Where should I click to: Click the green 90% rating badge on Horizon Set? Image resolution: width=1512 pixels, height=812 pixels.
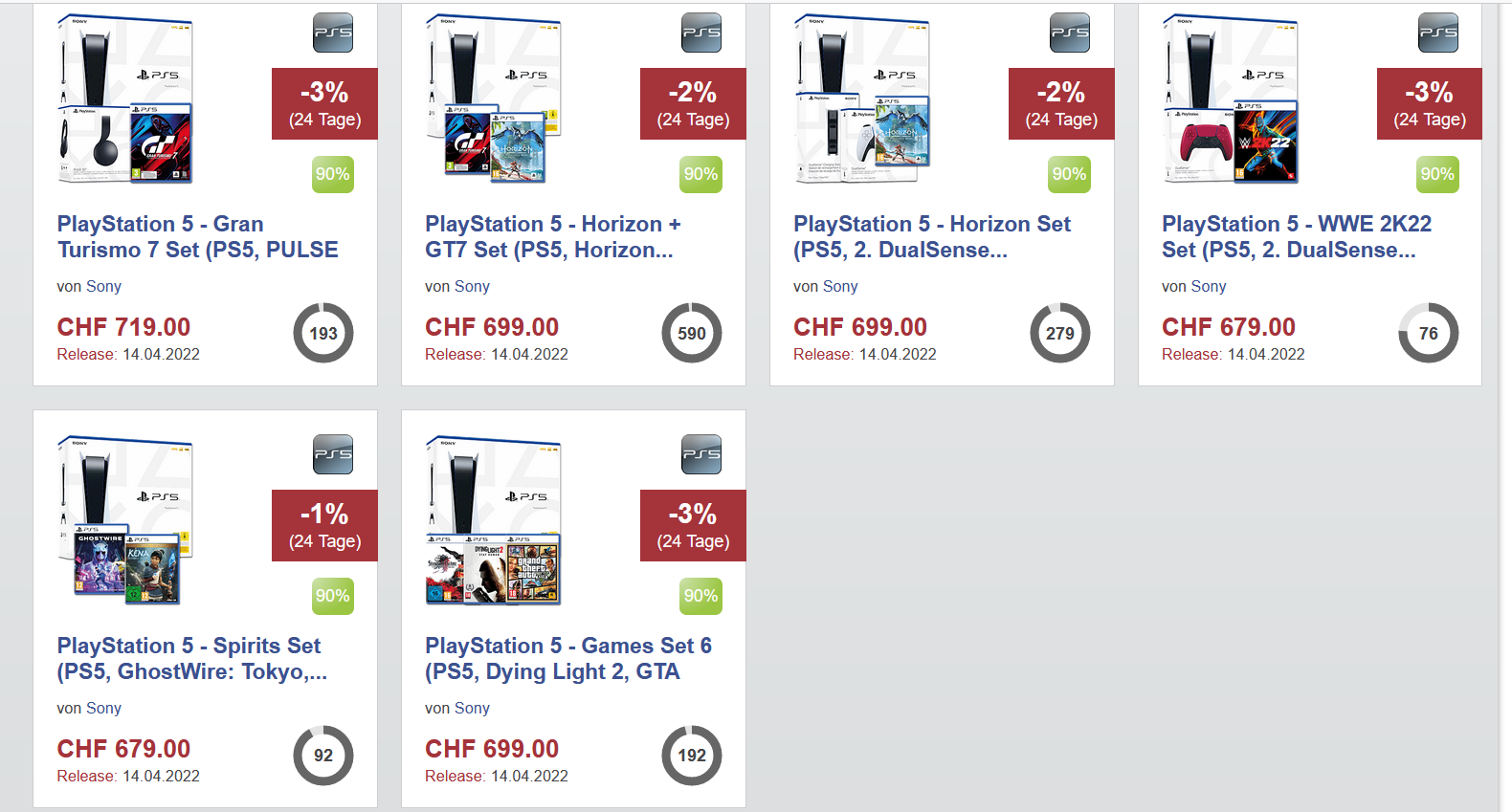pyautogui.click(x=1069, y=174)
